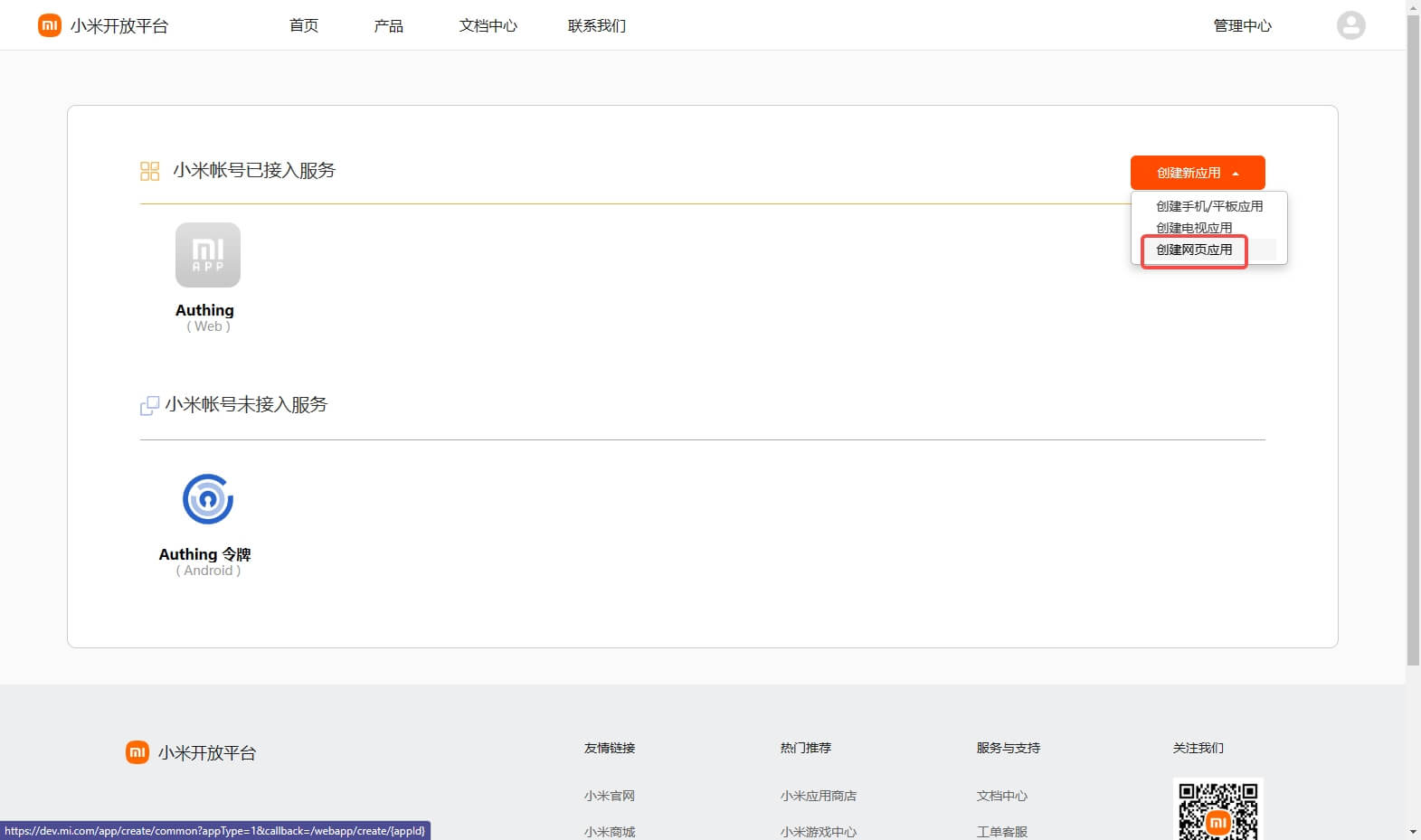Click the footer Xiaomi logo
This screenshot has height=840, width=1421.
(137, 752)
